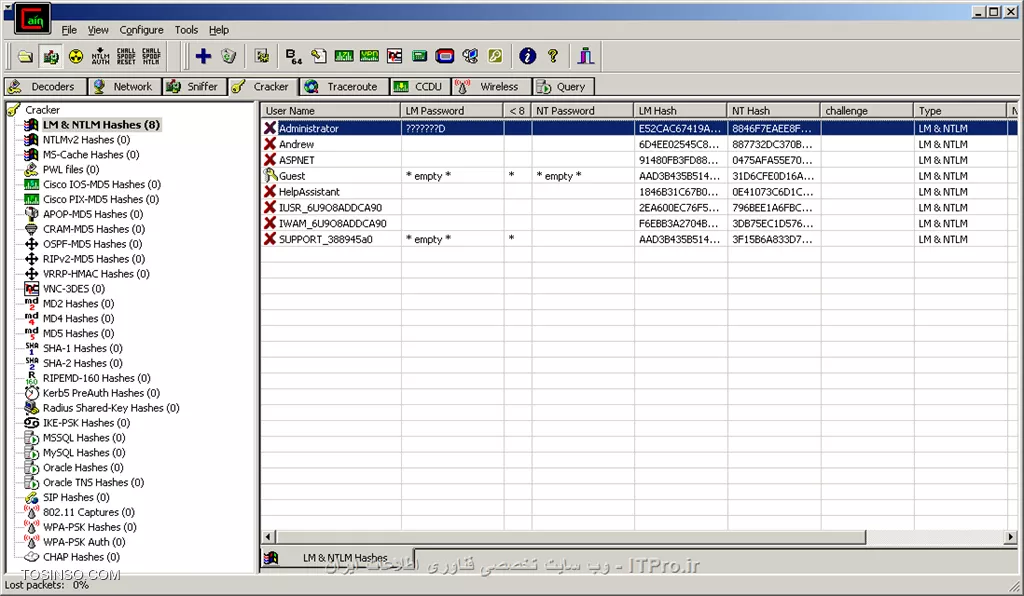Sort by the LM Password column header
The width and height of the screenshot is (1024, 596).
tap(453, 111)
